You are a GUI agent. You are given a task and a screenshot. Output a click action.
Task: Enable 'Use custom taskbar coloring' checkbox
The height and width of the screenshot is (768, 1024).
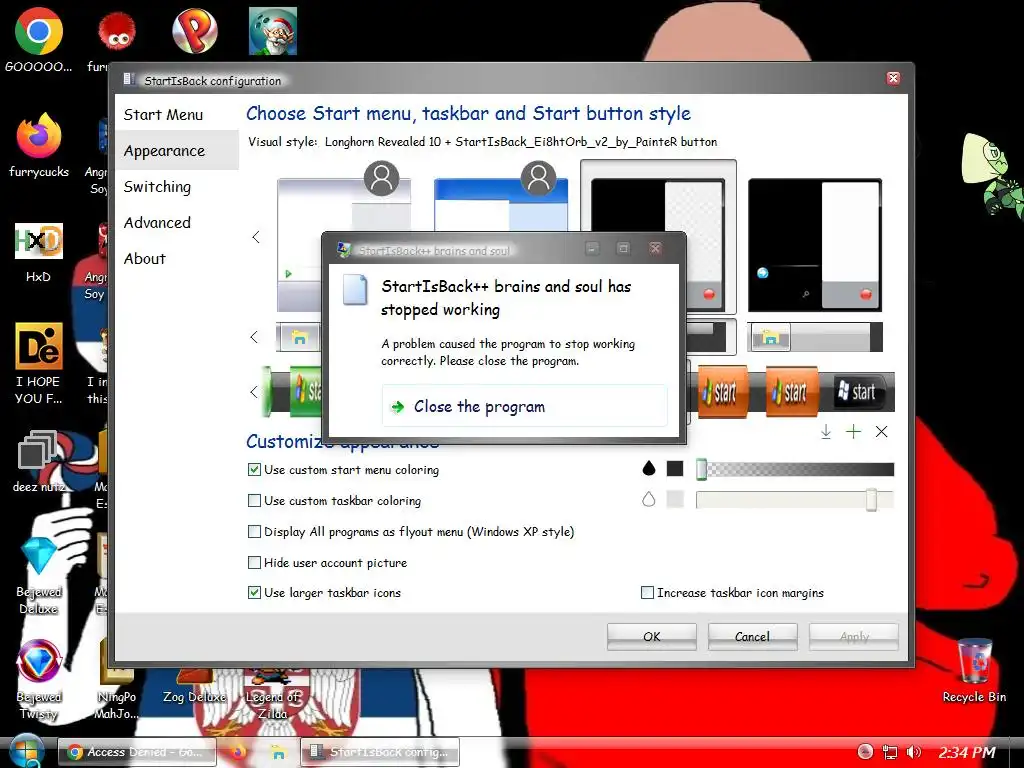coord(254,500)
